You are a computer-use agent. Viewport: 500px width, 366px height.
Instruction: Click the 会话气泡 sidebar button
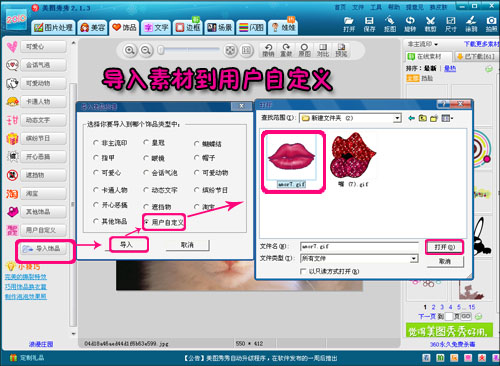point(43,65)
